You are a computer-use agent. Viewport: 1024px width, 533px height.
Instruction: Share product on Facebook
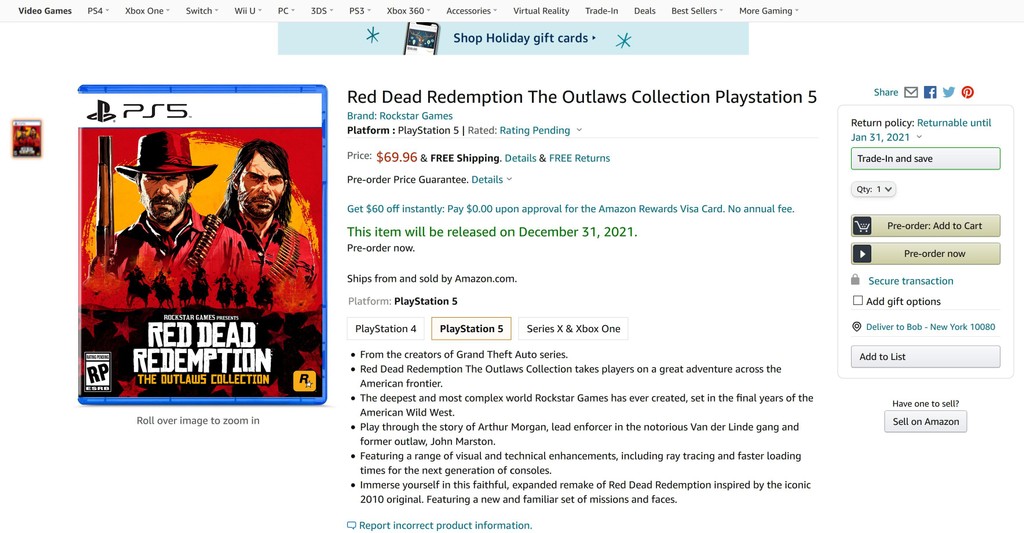point(930,92)
